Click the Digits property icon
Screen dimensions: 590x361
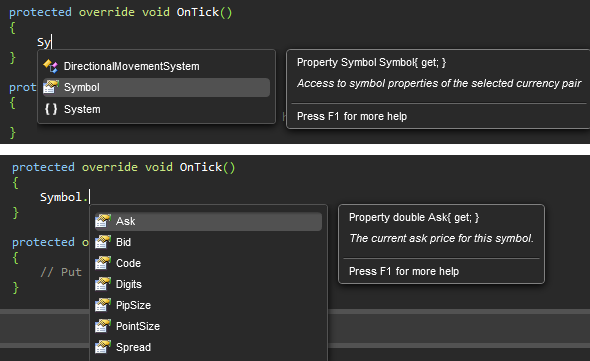103,285
